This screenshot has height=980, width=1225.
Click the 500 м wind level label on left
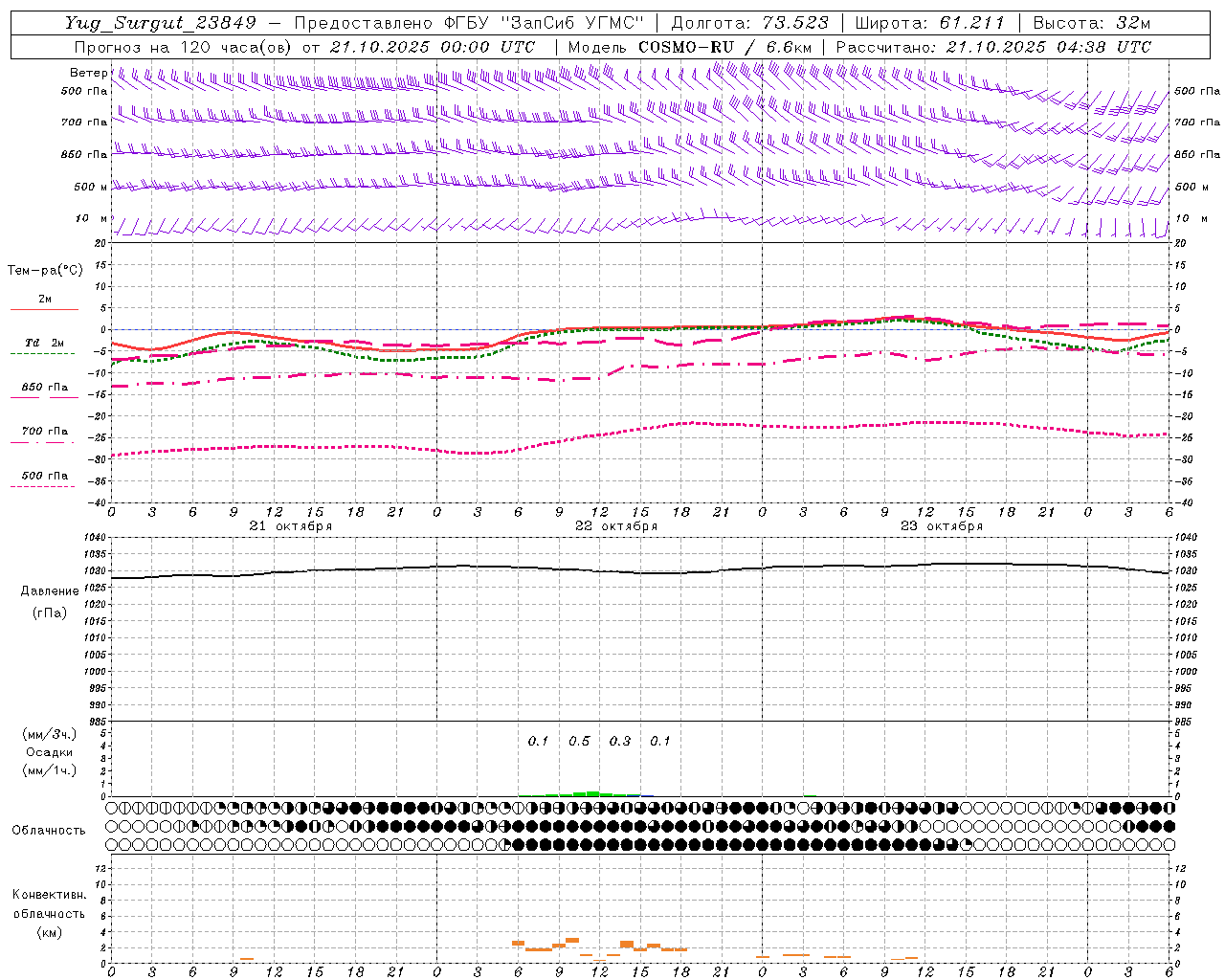91,187
